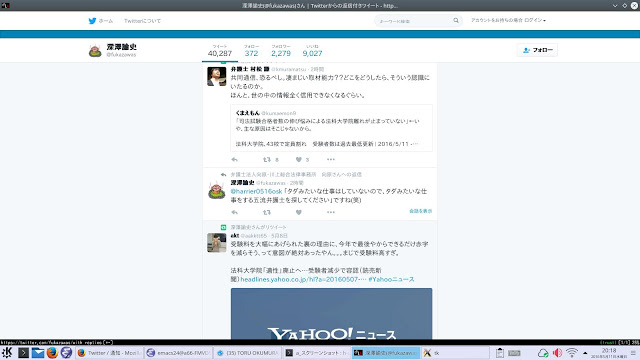Image resolution: width=640 pixels, height=360 pixels.
Task: Switch to 'tk' taskbar window
Action: tap(455, 353)
